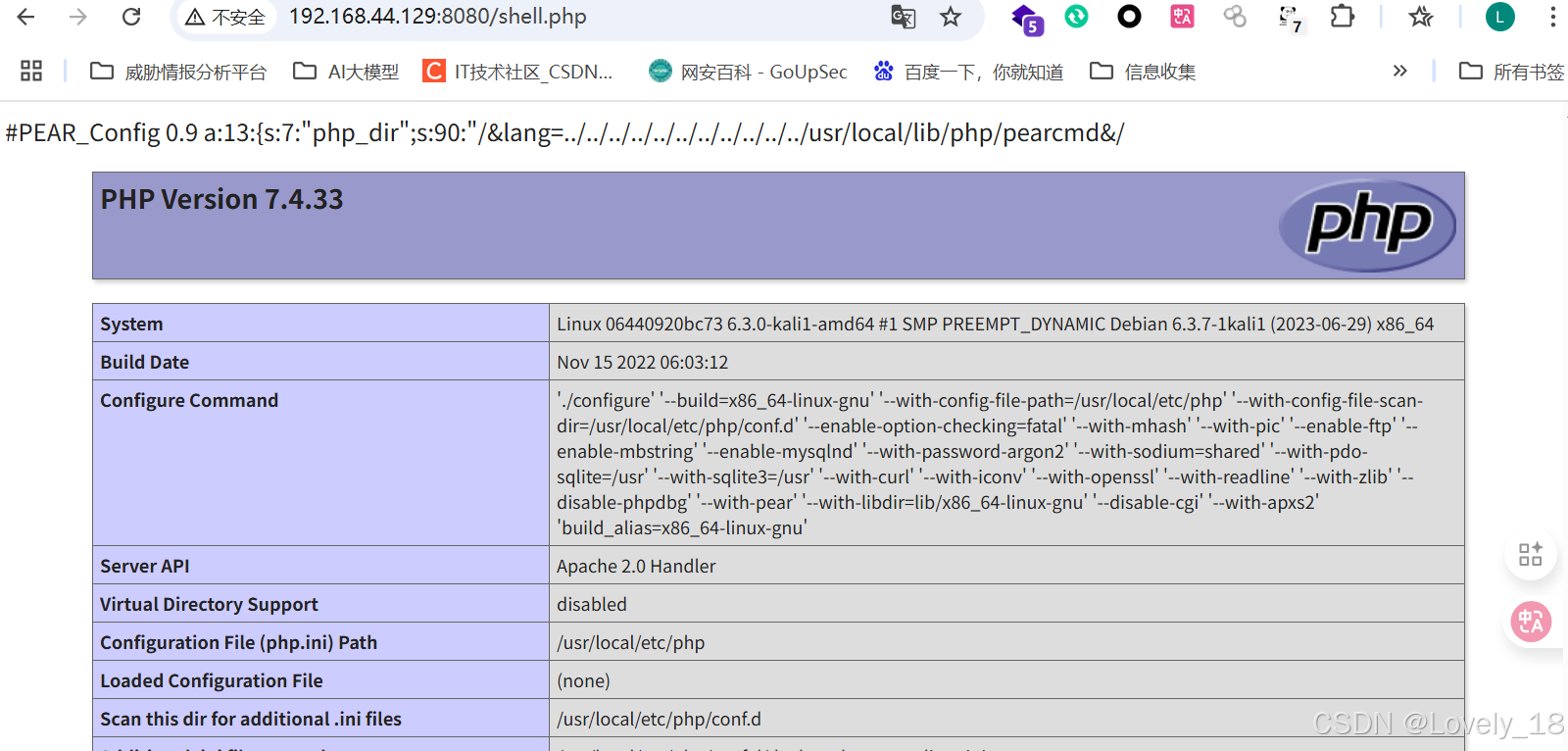Open the 威胁情报分析平台 bookmark folder
Image resolution: width=1568 pixels, height=751 pixels.
tap(177, 72)
